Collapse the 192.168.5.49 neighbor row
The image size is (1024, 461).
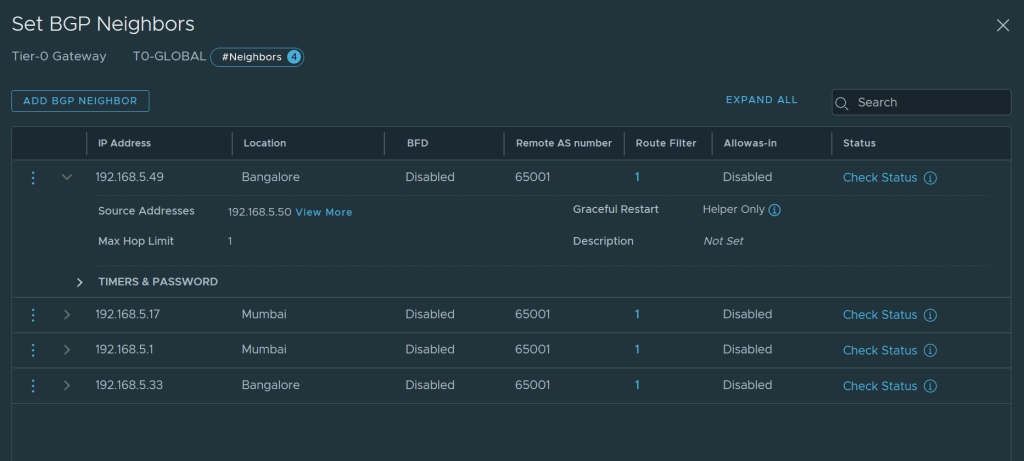67,177
